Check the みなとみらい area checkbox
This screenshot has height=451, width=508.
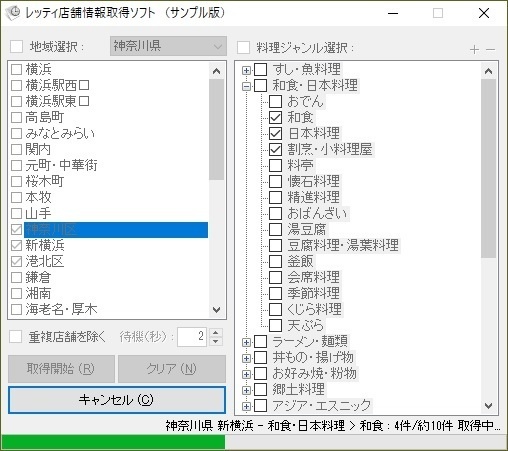(x=16, y=133)
